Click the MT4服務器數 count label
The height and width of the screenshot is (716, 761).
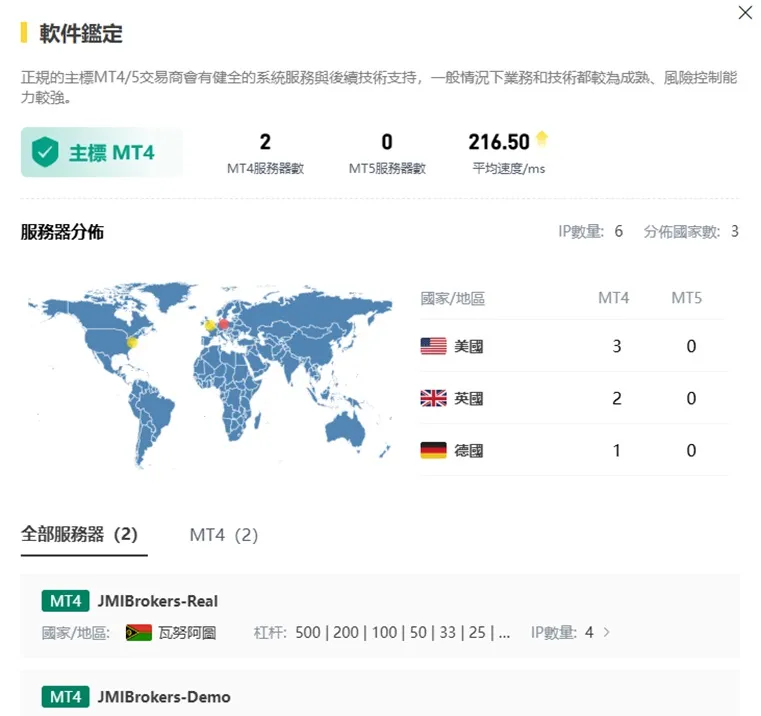[265, 168]
